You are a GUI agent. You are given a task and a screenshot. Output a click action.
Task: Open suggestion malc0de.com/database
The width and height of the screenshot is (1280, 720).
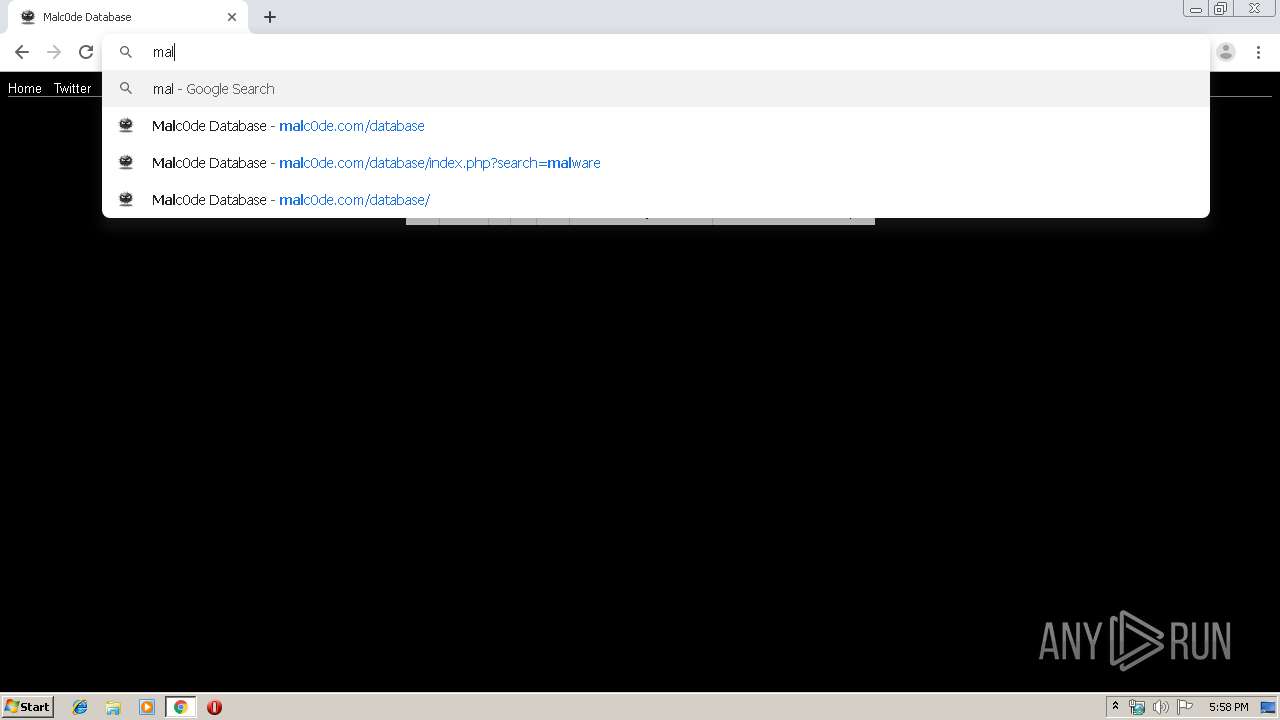[656, 126]
